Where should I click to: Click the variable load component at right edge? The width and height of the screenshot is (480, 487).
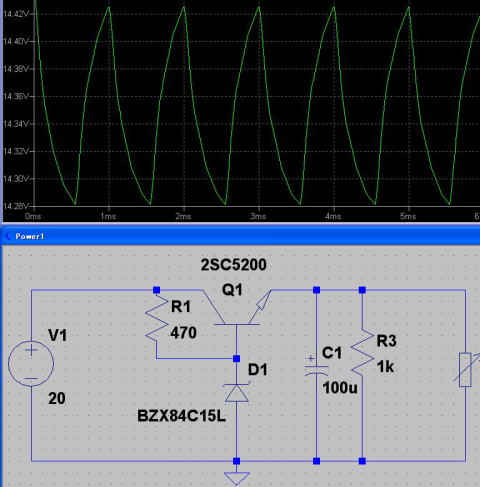(x=466, y=369)
